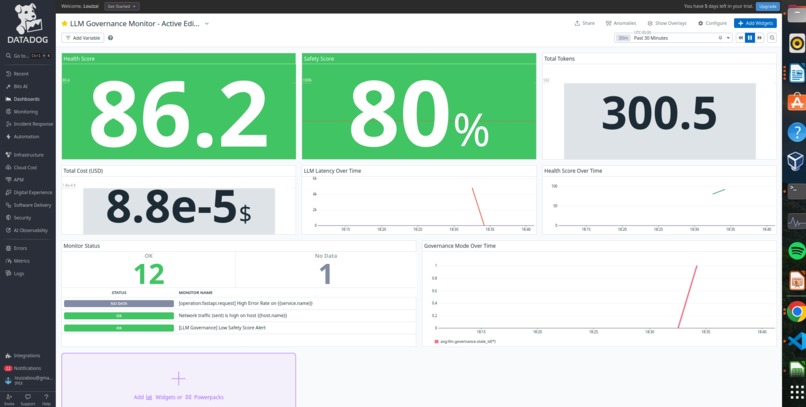Open the louizabou account menu
The width and height of the screenshot is (806, 407).
pyautogui.click(x=28, y=380)
